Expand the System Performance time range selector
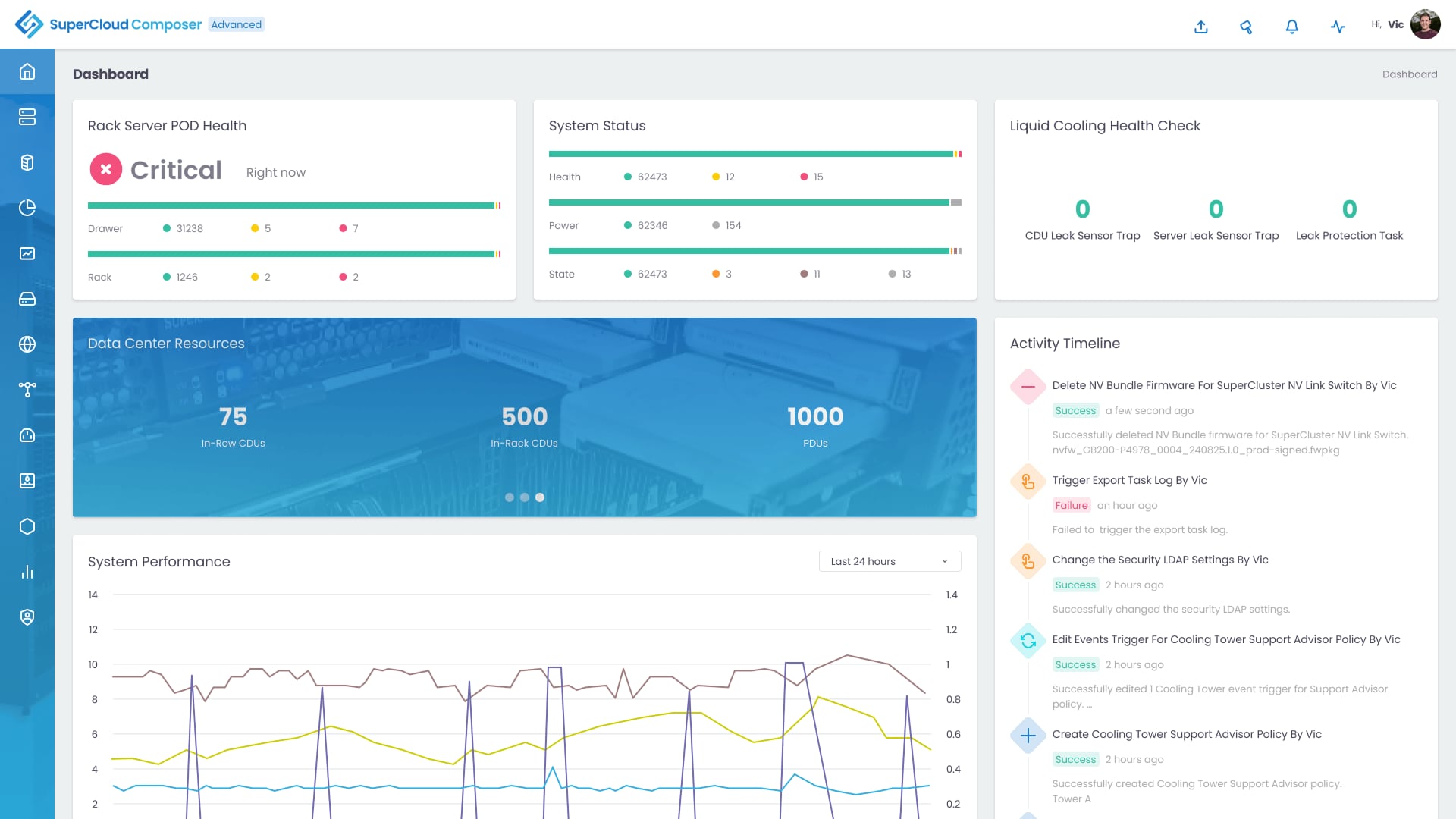 (889, 561)
